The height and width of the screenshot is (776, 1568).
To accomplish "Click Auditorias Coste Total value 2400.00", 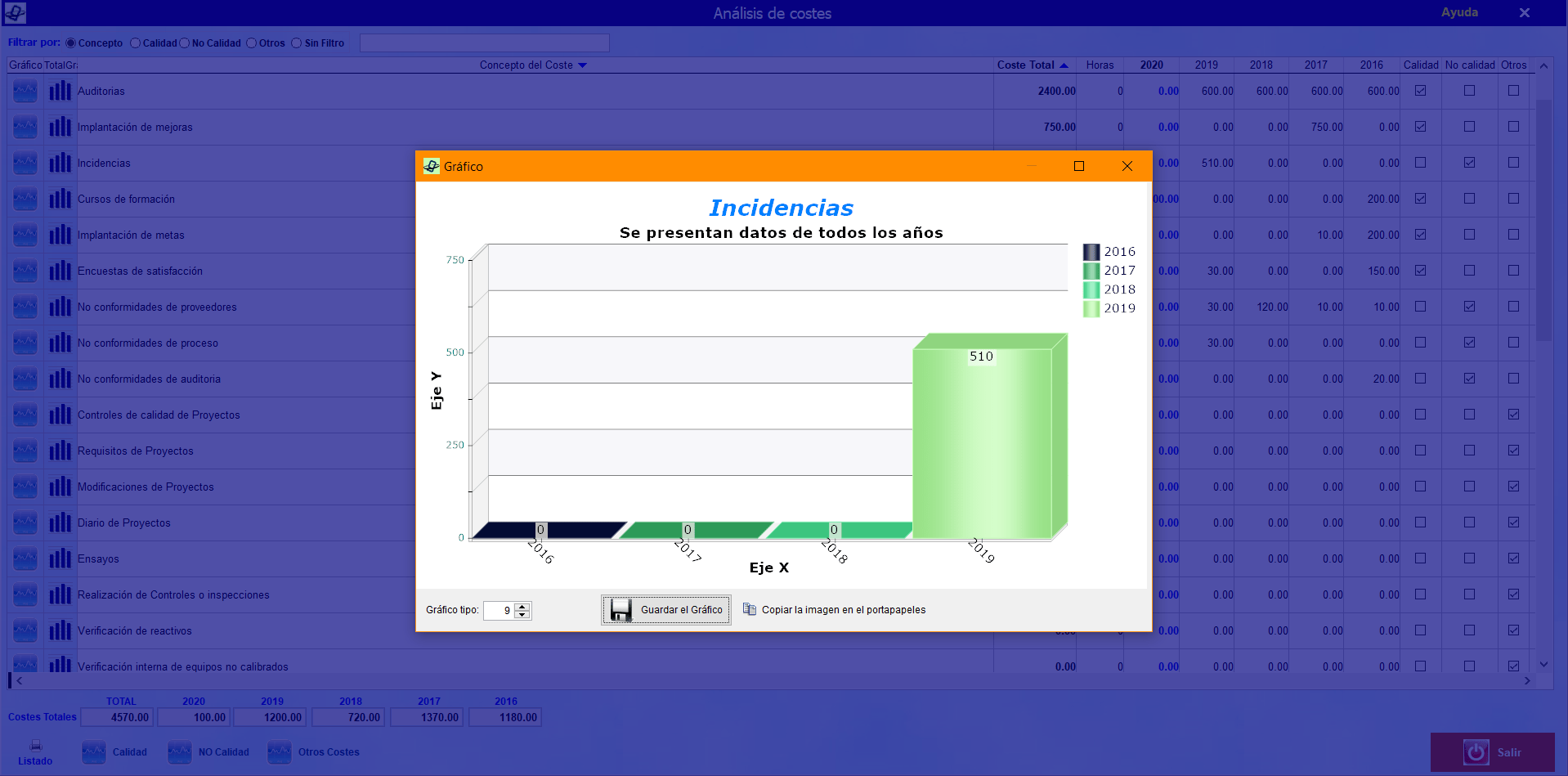I will (x=1057, y=91).
